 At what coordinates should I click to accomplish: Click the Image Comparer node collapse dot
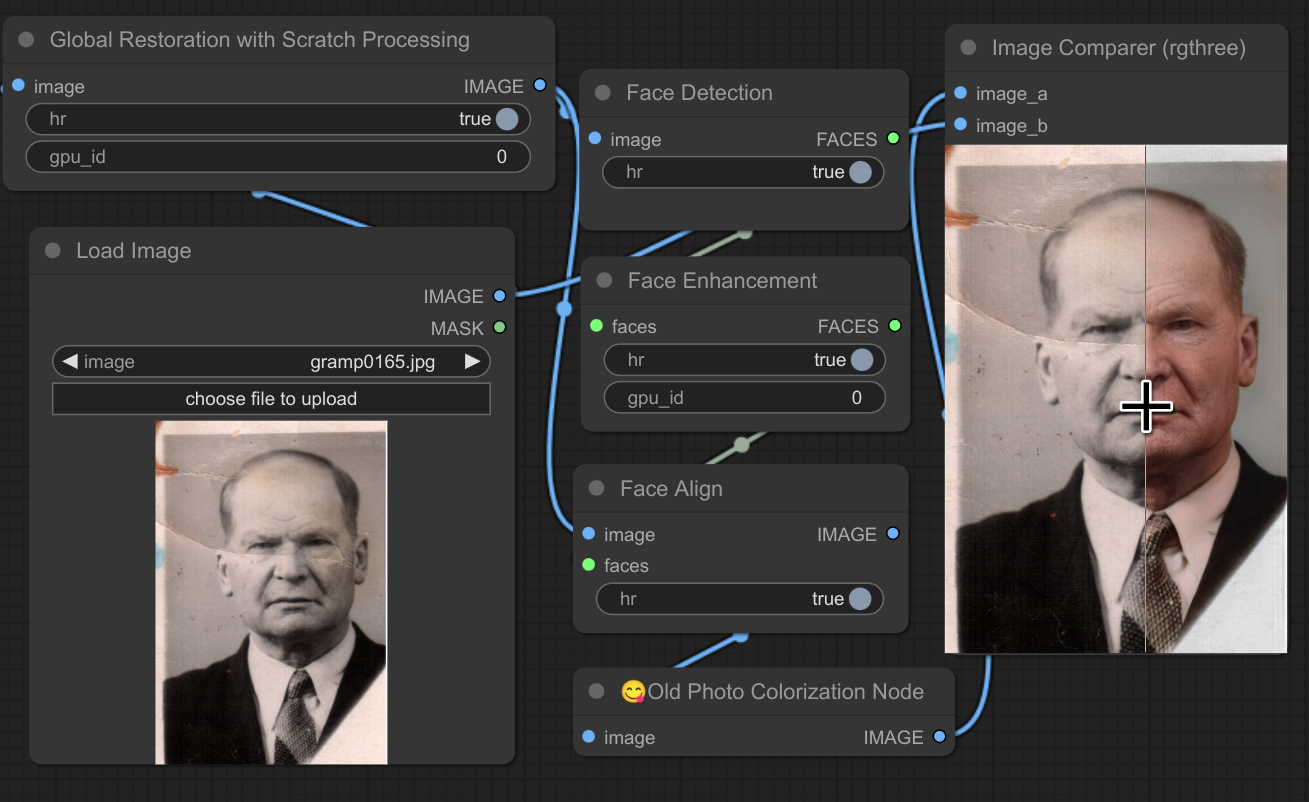point(968,48)
